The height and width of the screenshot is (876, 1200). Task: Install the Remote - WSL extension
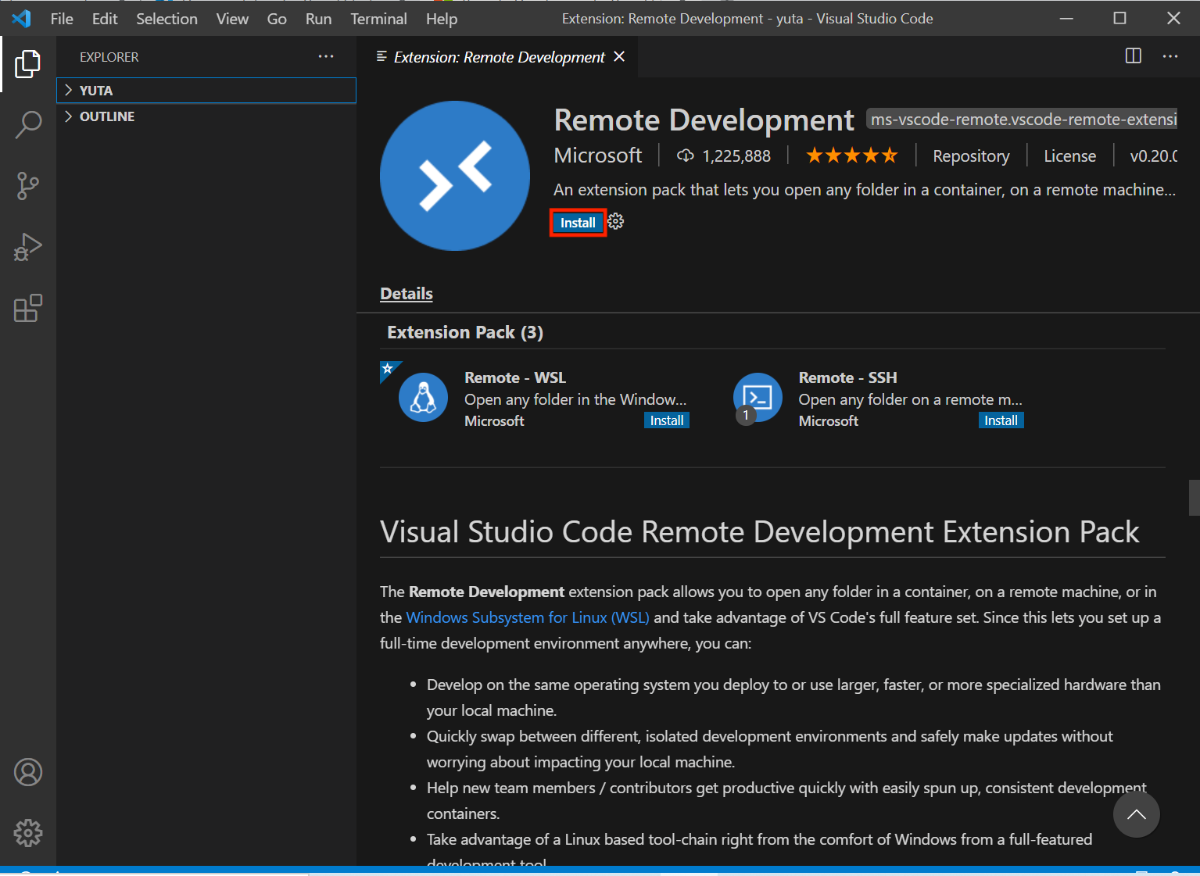(667, 421)
